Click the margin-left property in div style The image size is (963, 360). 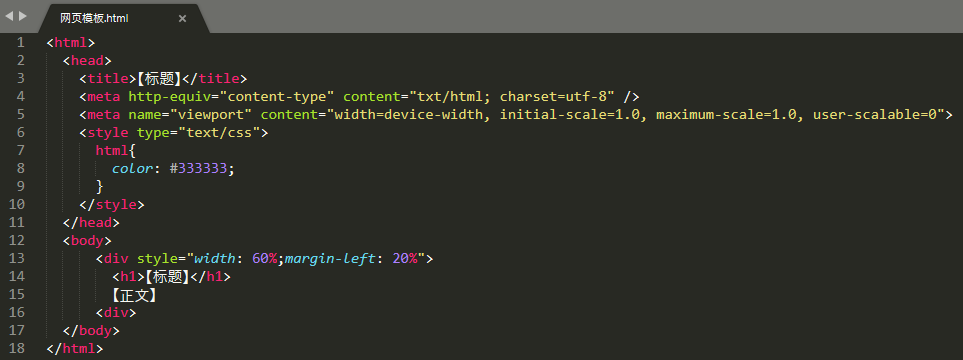tap(330, 259)
